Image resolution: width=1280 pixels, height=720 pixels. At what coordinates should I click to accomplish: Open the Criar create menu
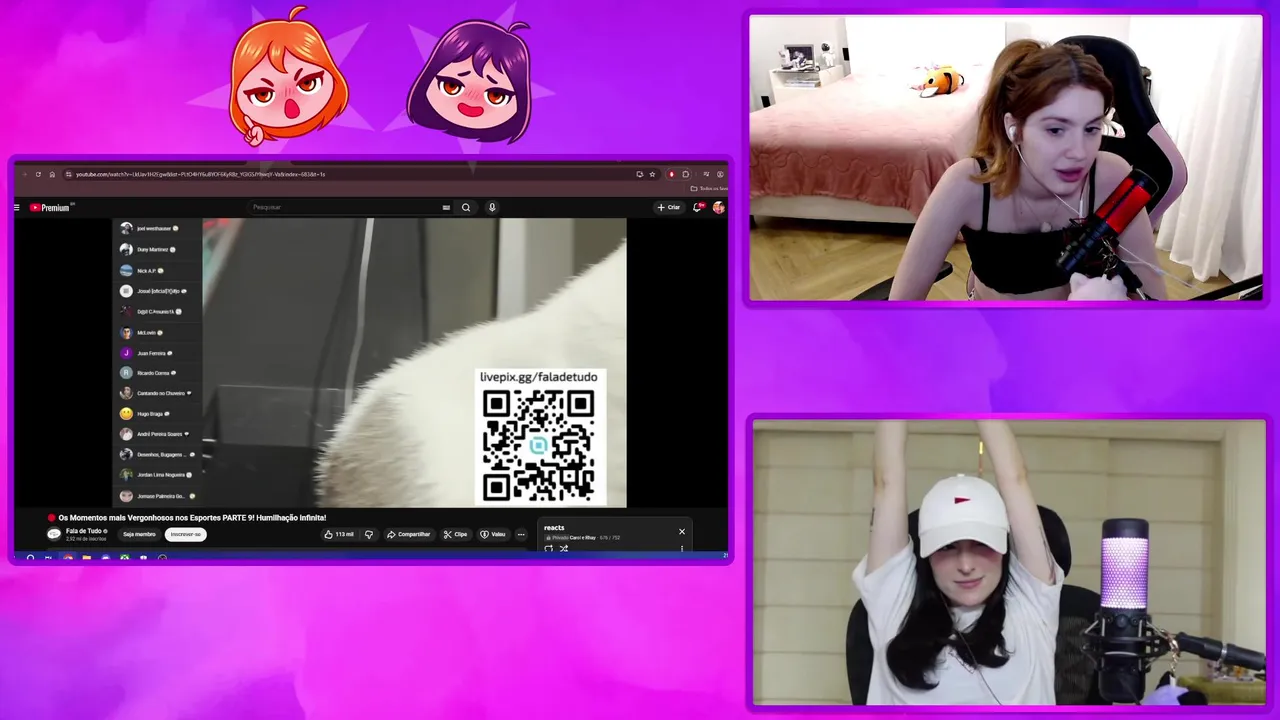pos(669,207)
